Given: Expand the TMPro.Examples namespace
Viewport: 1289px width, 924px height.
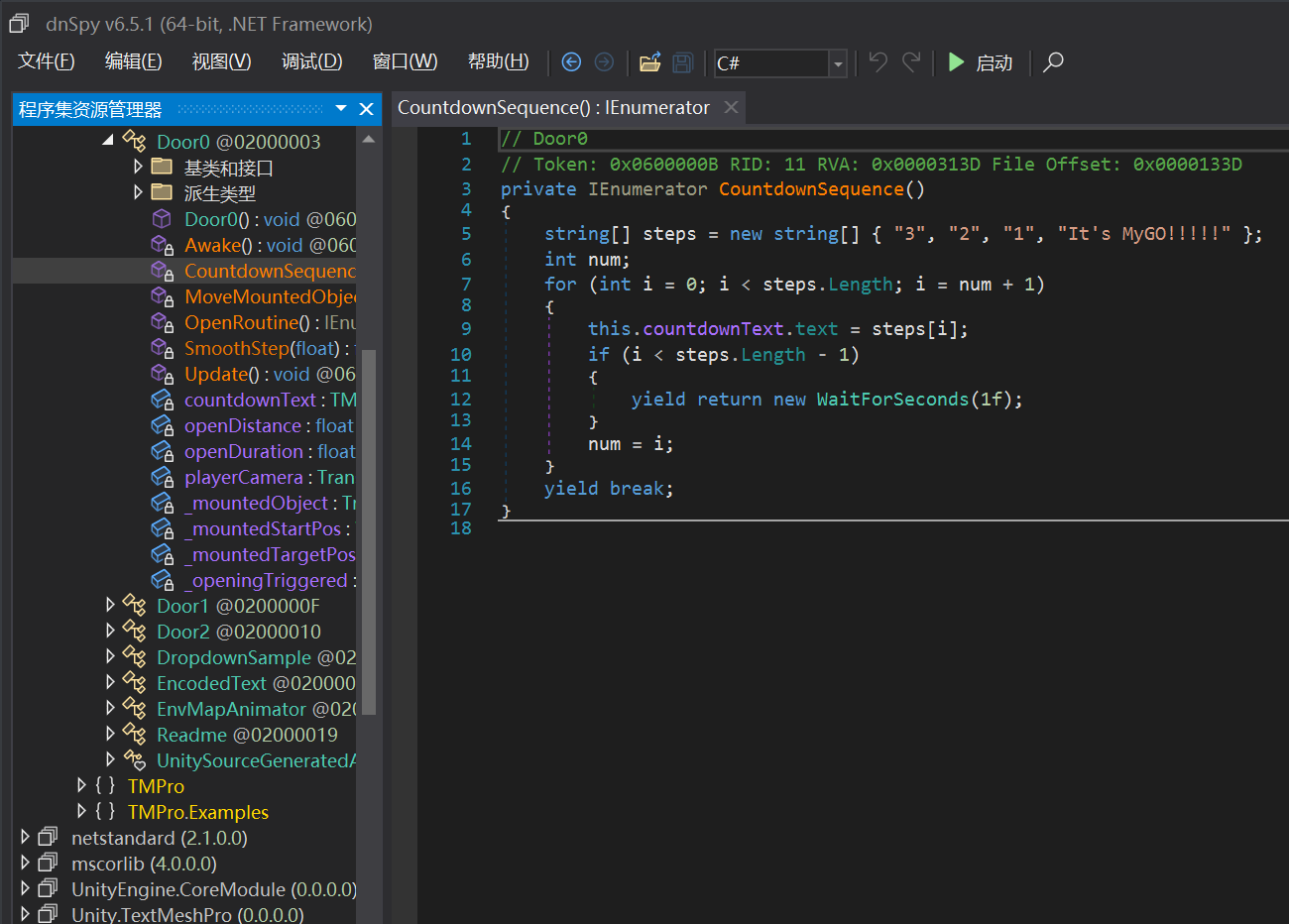Looking at the screenshot, I should 81,811.
